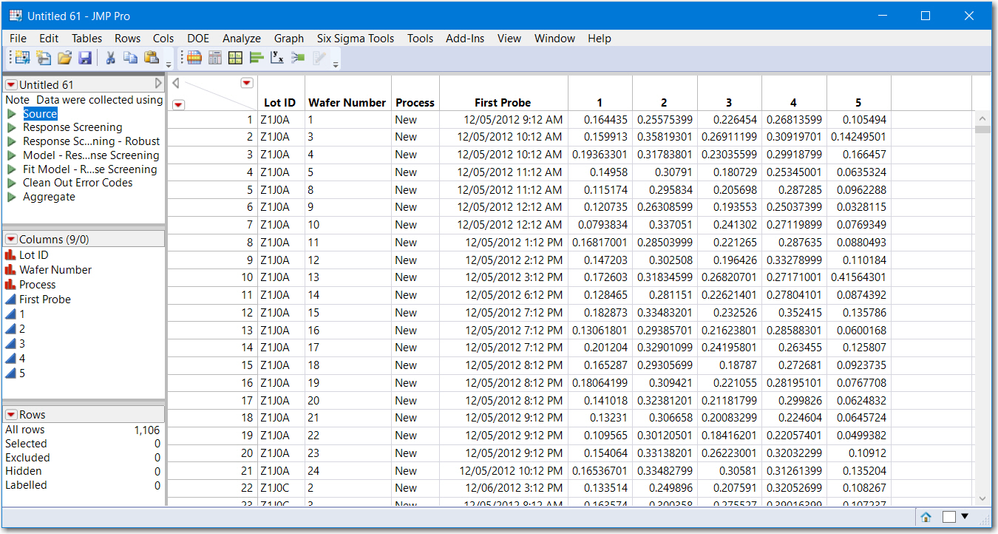Open the Columns (9/0) red triangle menu
Viewport: 998px width, 534px height.
(11, 239)
